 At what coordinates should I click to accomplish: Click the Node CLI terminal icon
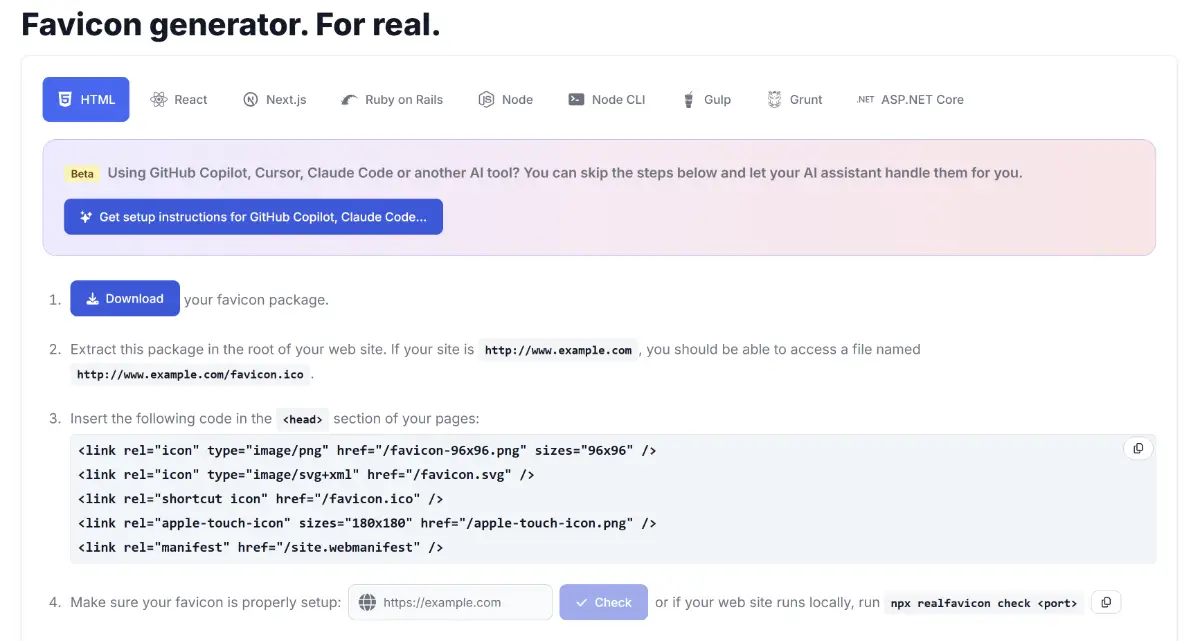coord(576,100)
